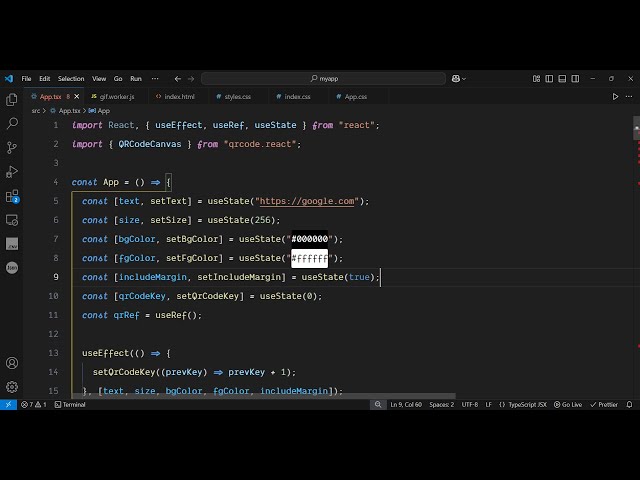Open remote window indicator in status bar
The width and height of the screenshot is (640, 480).
pos(8,404)
